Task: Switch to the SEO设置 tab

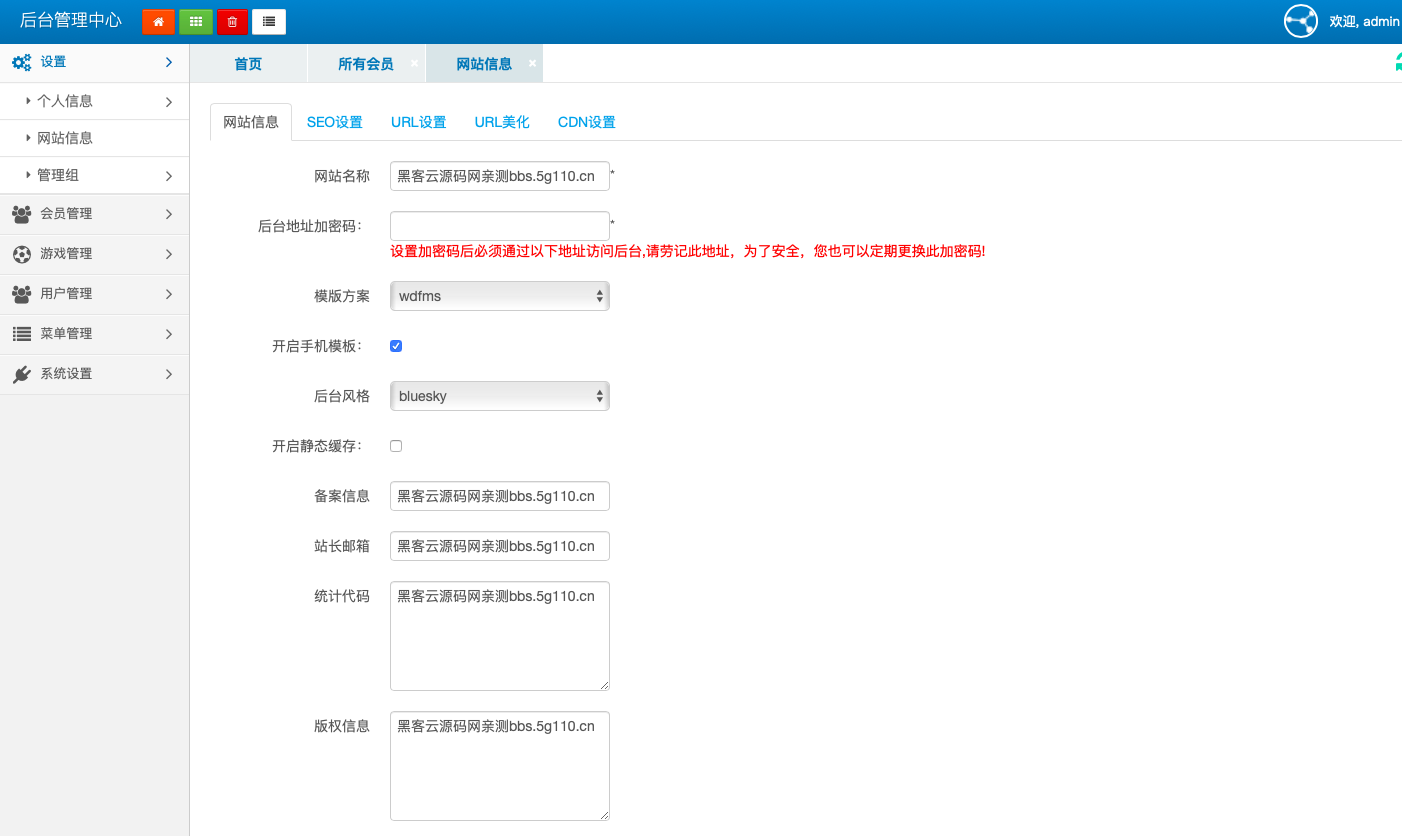Action: [334, 122]
